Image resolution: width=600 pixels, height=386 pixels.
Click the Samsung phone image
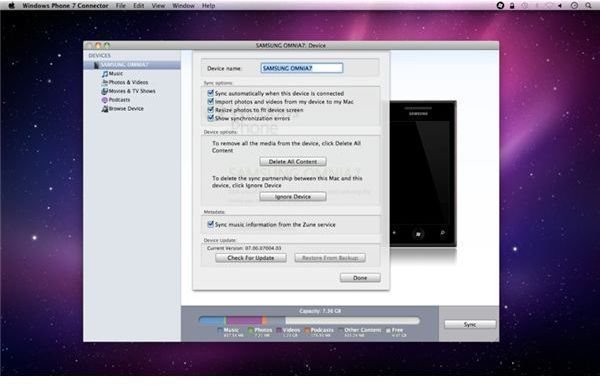[423, 174]
